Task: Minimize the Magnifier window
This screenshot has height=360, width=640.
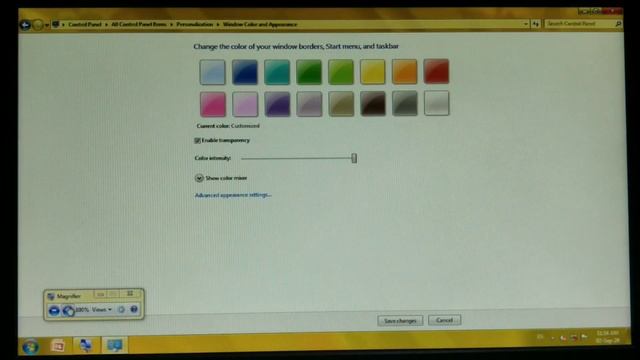Action: click(x=100, y=294)
